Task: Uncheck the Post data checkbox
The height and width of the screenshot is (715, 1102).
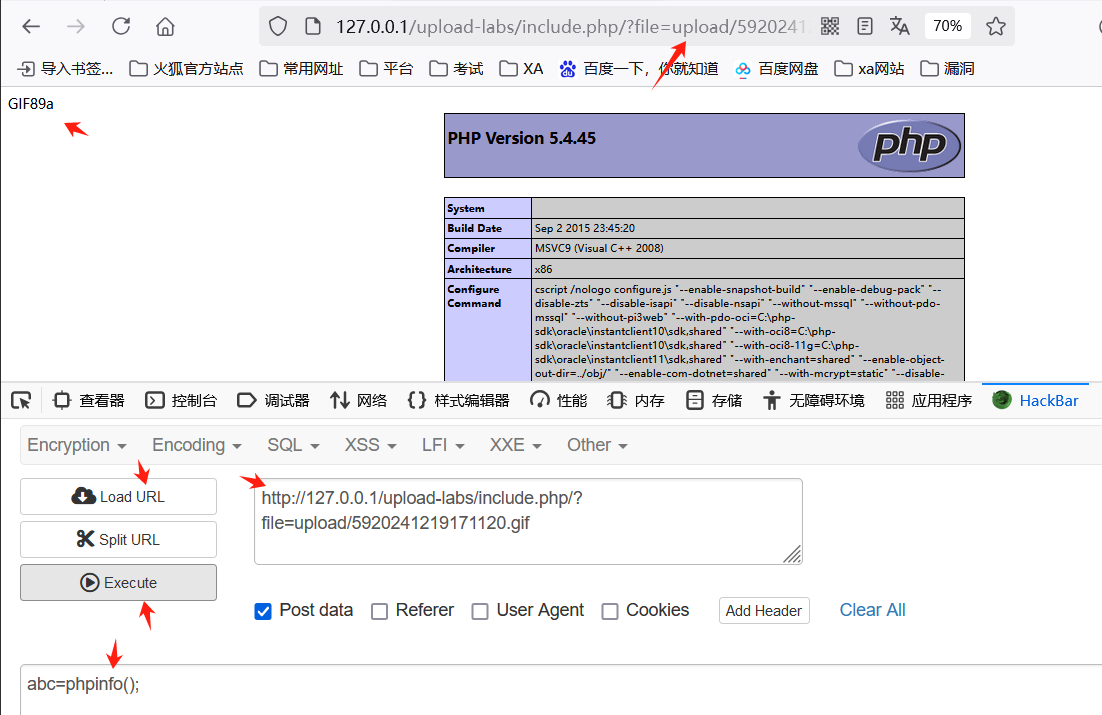Action: point(263,611)
